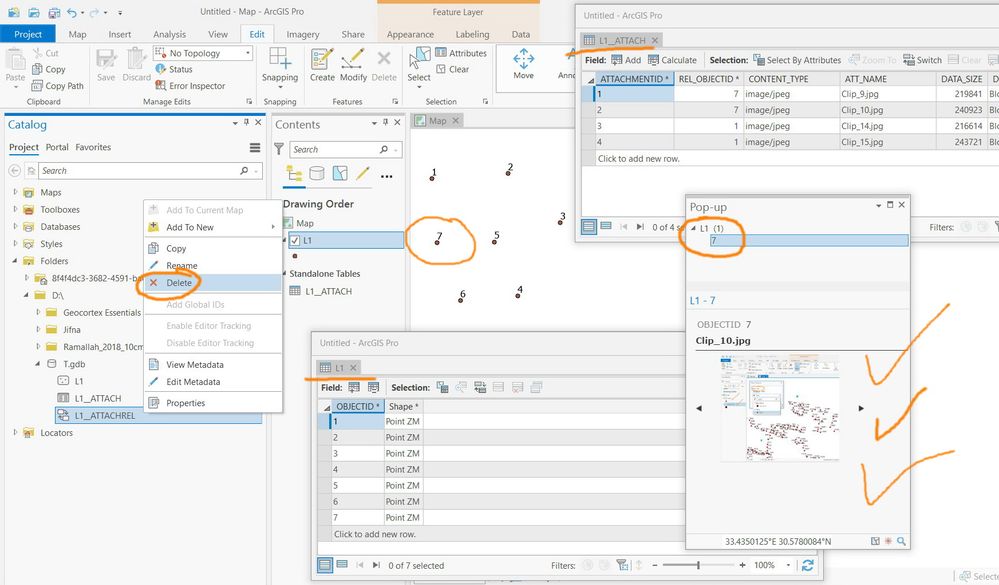Viewport: 999px width, 585px height.
Task: Toggle L1 layer visibility checkbox
Action: pos(294,240)
